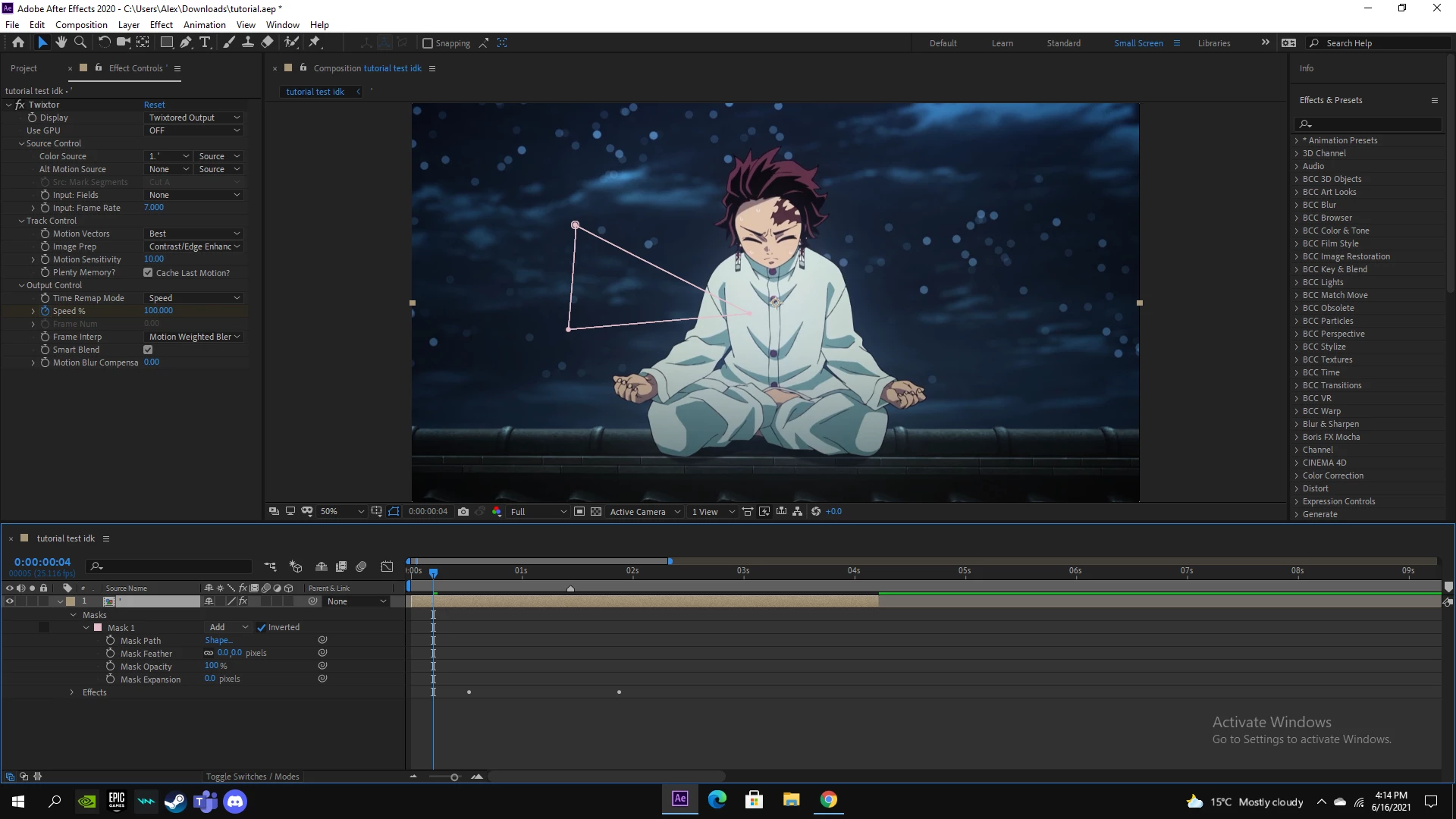1456x819 pixels.
Task: Click the Puppet Pin tool
Action: point(315,43)
